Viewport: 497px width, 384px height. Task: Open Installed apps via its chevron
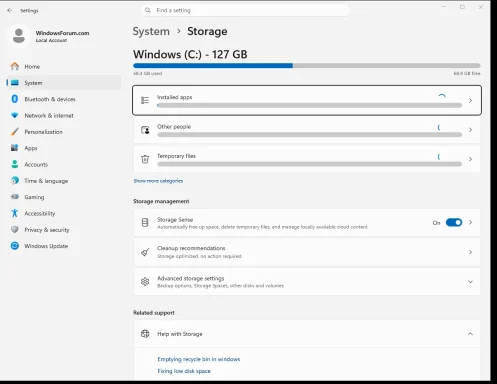click(470, 100)
